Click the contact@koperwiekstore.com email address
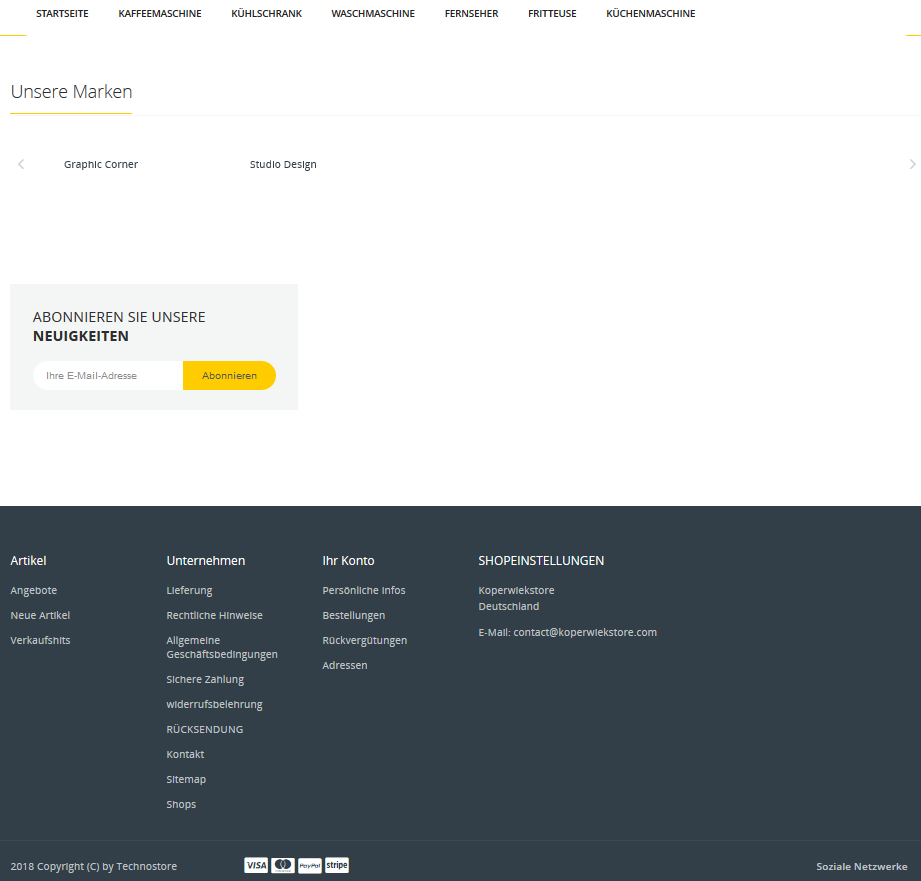The height and width of the screenshot is (881, 921). (x=585, y=633)
